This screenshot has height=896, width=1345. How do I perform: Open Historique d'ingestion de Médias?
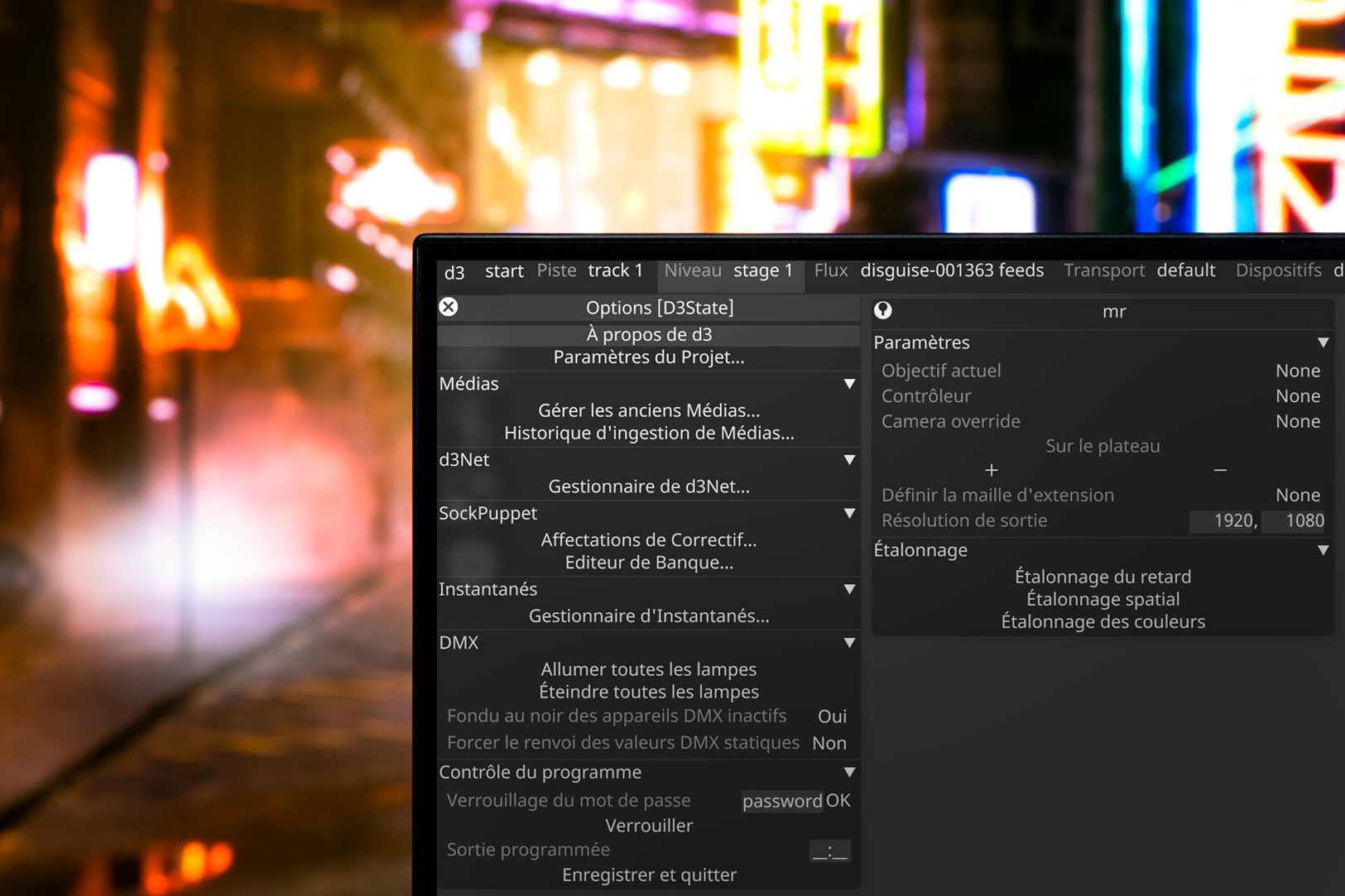coord(649,433)
